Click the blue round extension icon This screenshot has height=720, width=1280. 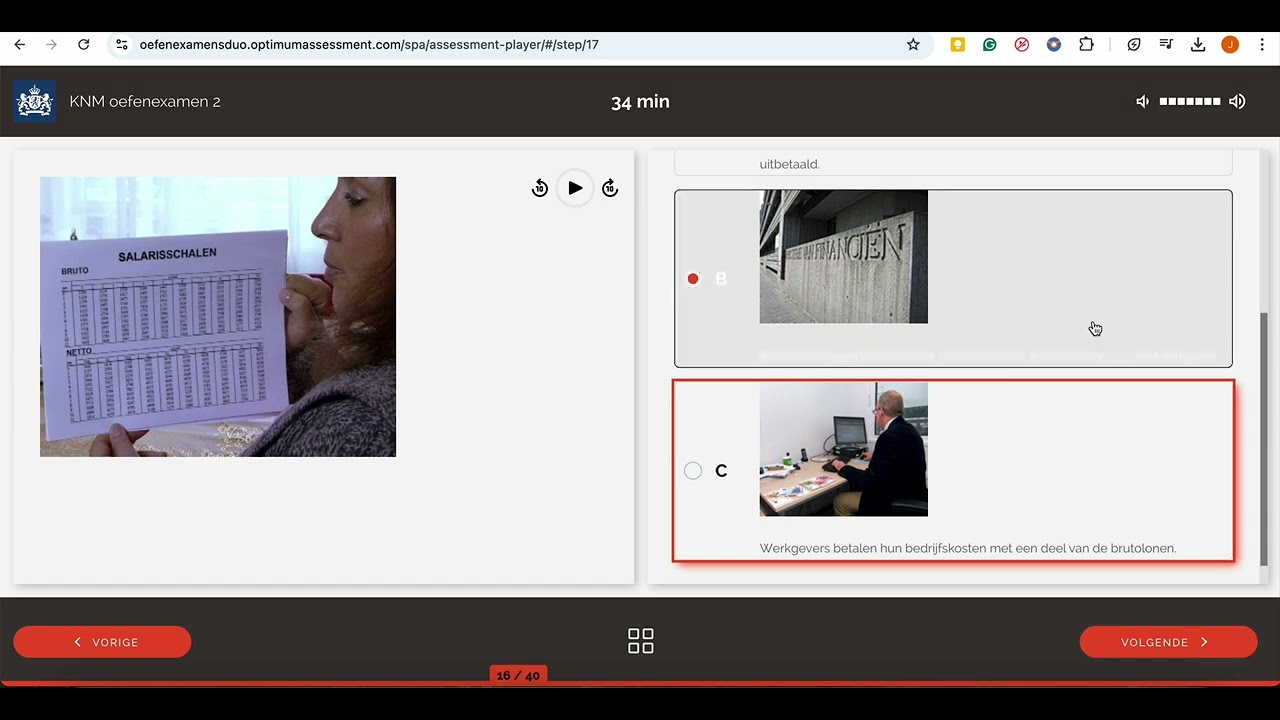[x=1054, y=44]
